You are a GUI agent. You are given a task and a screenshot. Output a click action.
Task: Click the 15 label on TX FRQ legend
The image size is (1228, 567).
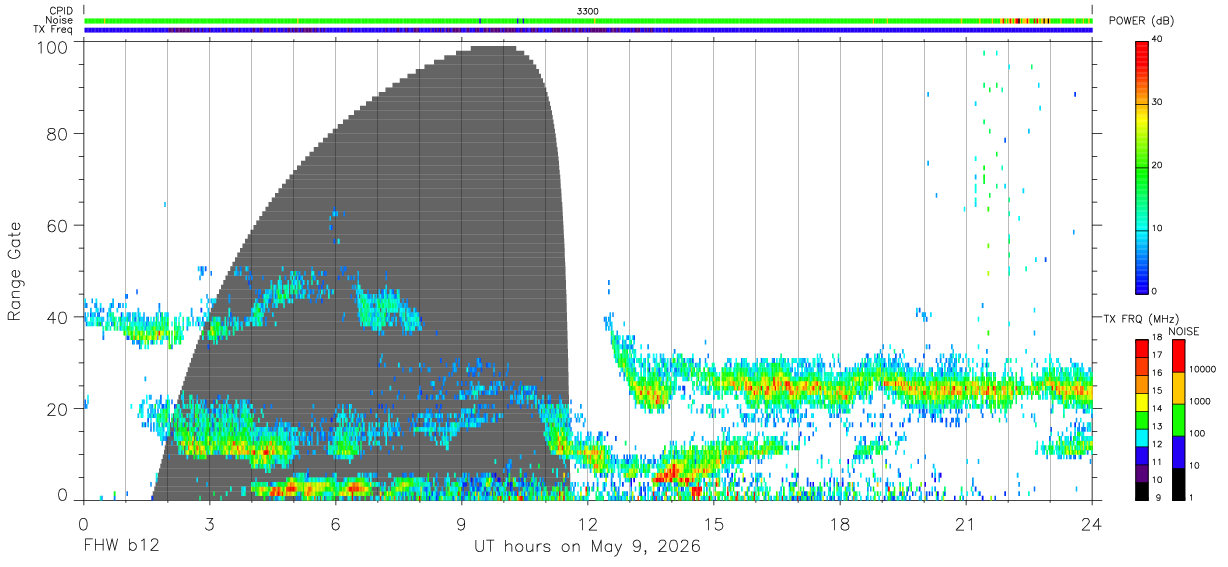(x=1158, y=390)
